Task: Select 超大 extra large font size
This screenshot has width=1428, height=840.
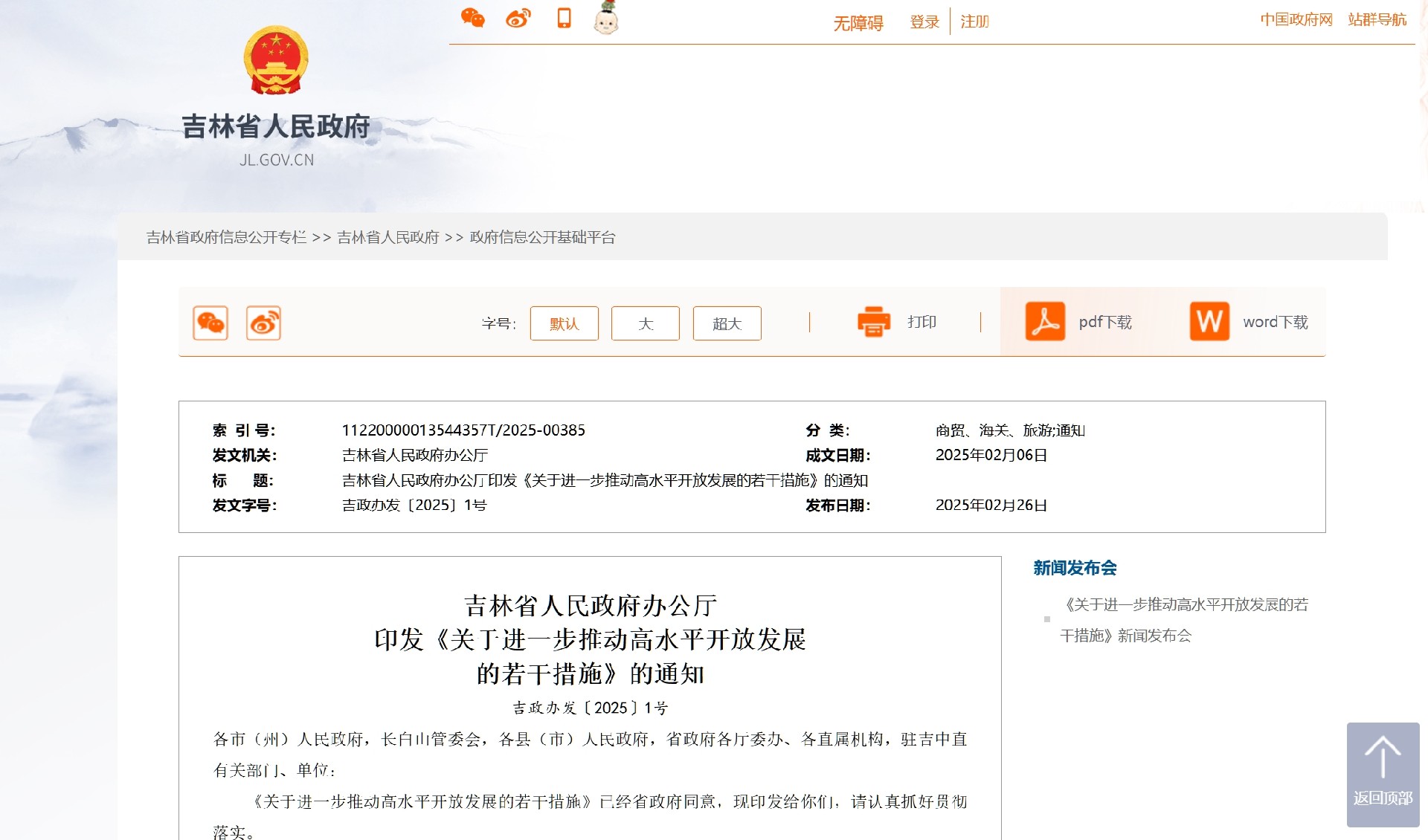Action: (x=727, y=323)
